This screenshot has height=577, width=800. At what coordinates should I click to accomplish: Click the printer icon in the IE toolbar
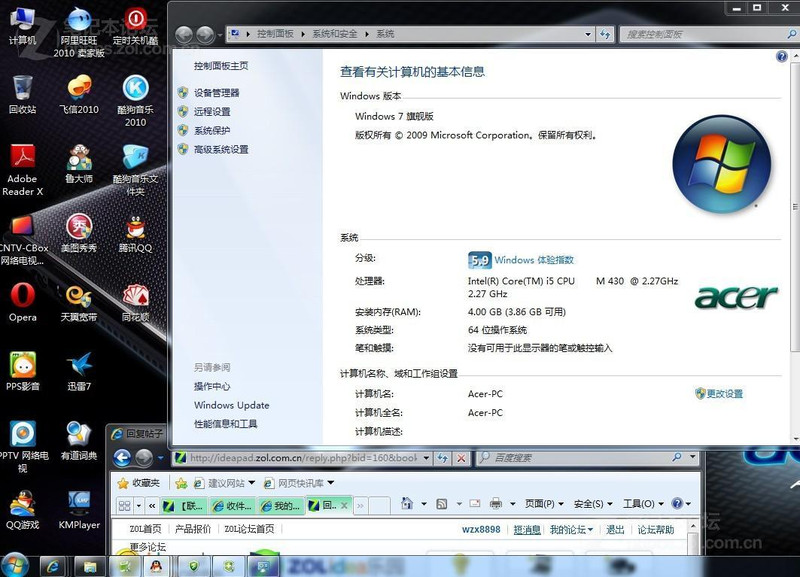pos(494,504)
